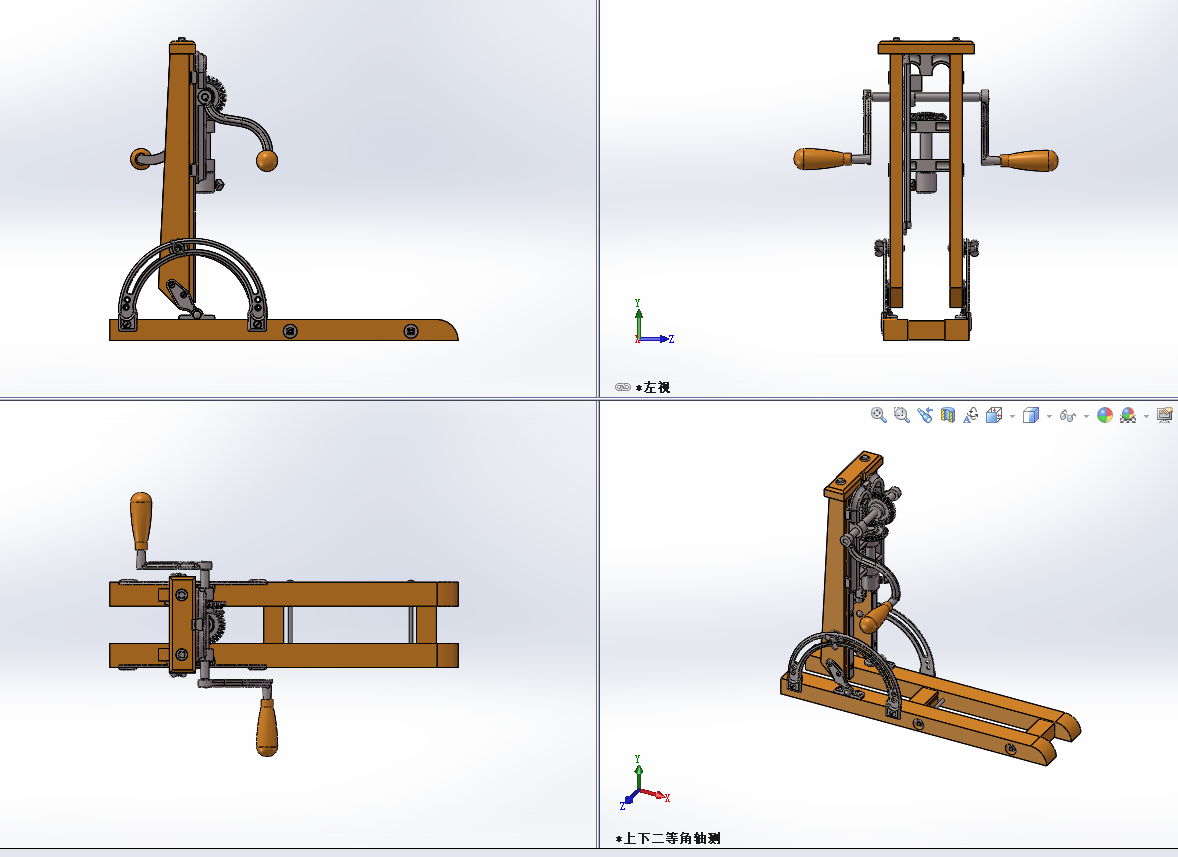Screen dimensions: 1178x857
Task: Click the Display Style cube icon
Action: [1031, 415]
